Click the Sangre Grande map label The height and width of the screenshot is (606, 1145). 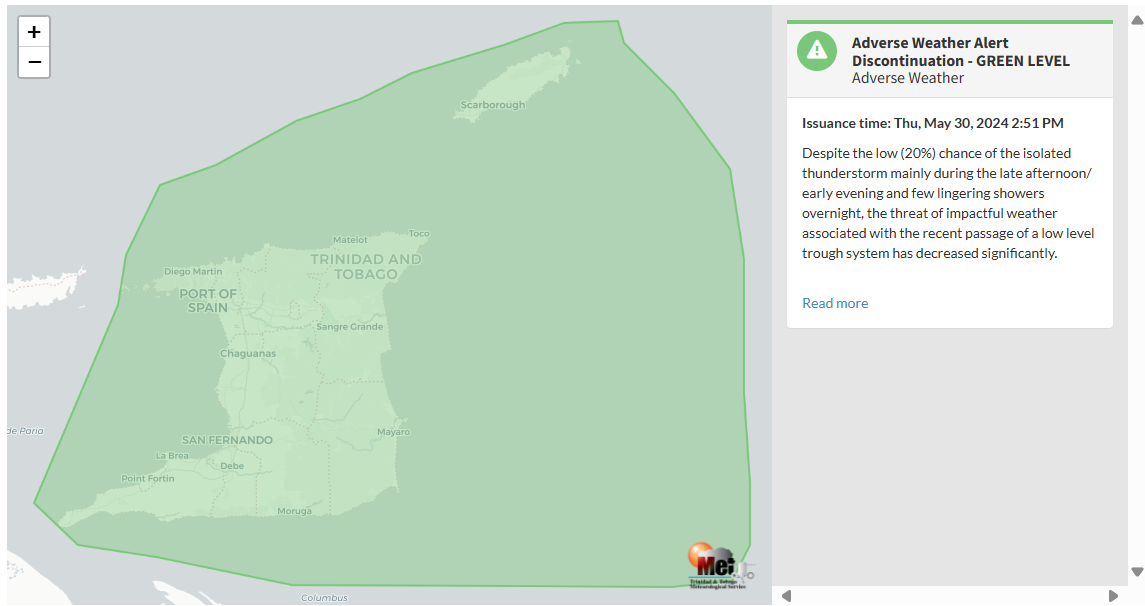(349, 326)
